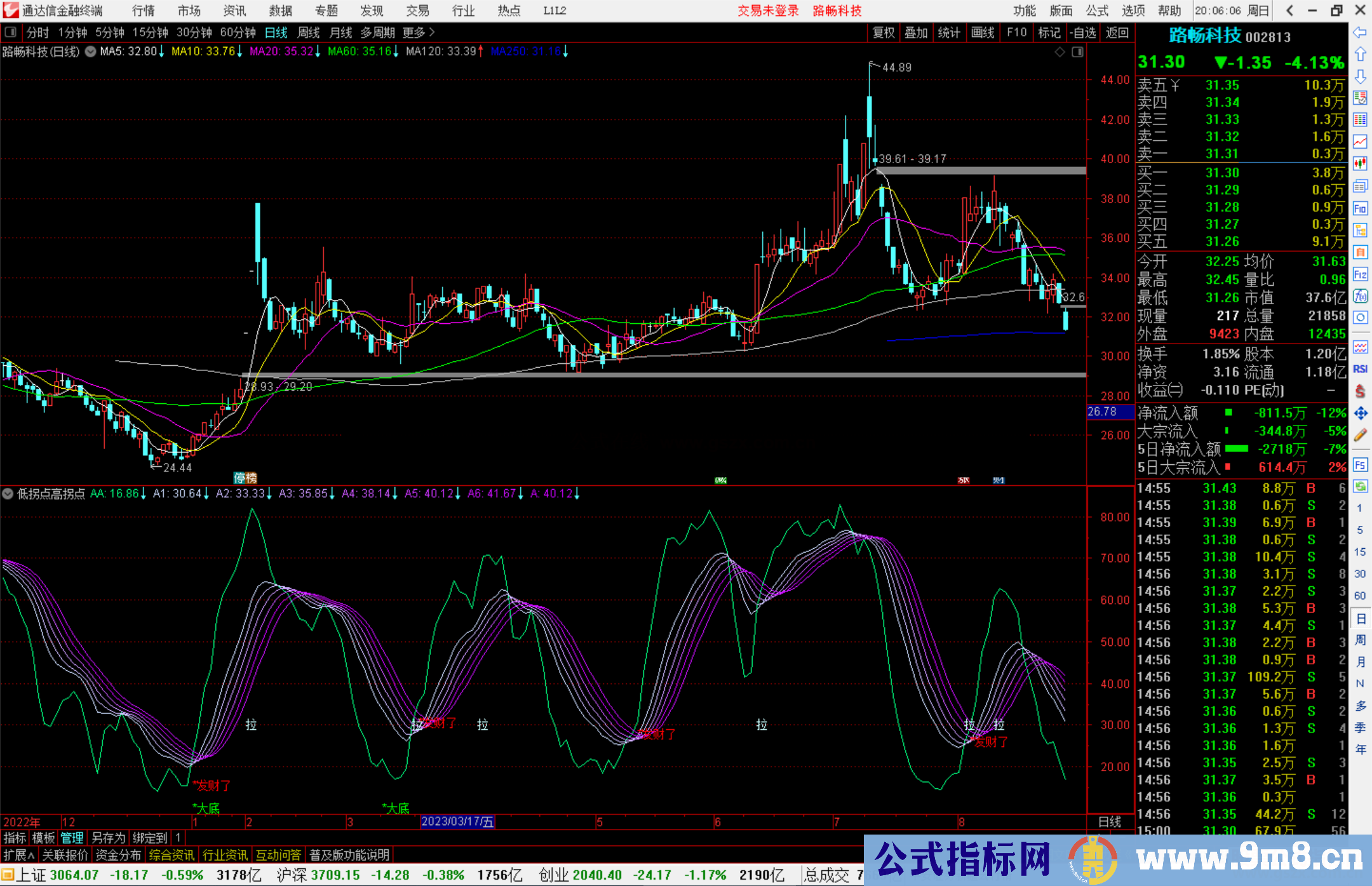Open the F10 company info sidebar icon
This screenshot has width=1372, height=886.
[x=1360, y=208]
